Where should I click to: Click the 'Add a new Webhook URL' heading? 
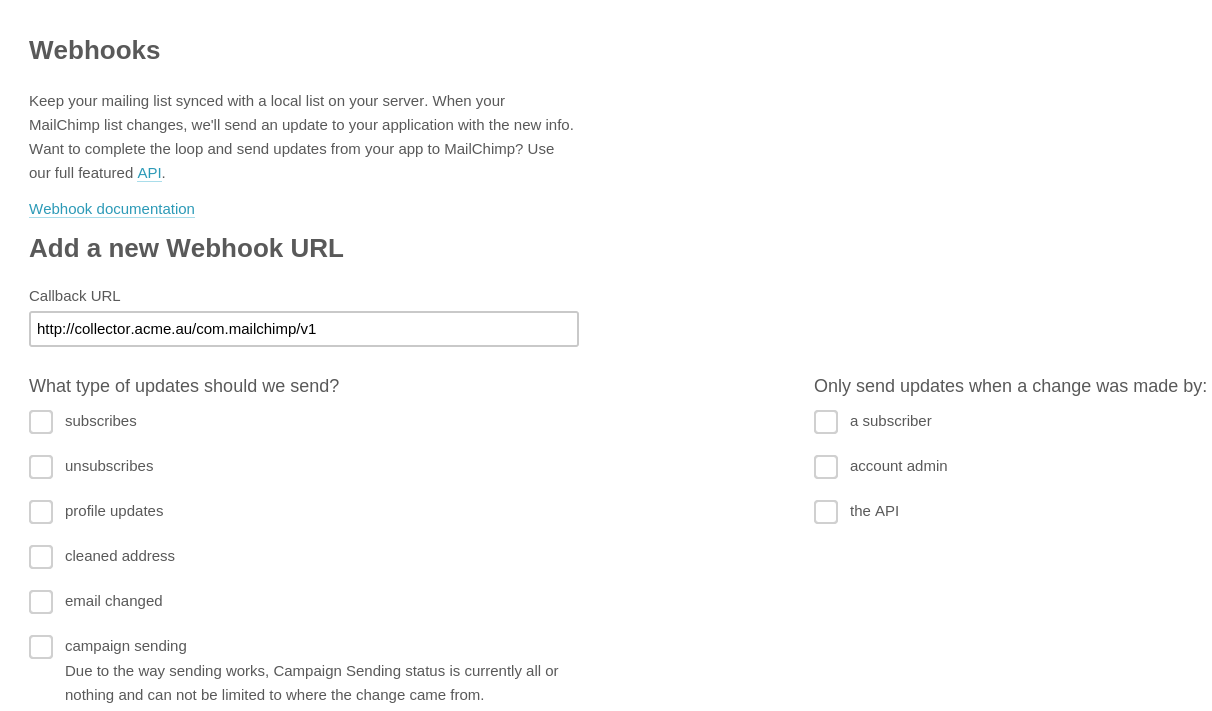pyautogui.click(x=186, y=248)
